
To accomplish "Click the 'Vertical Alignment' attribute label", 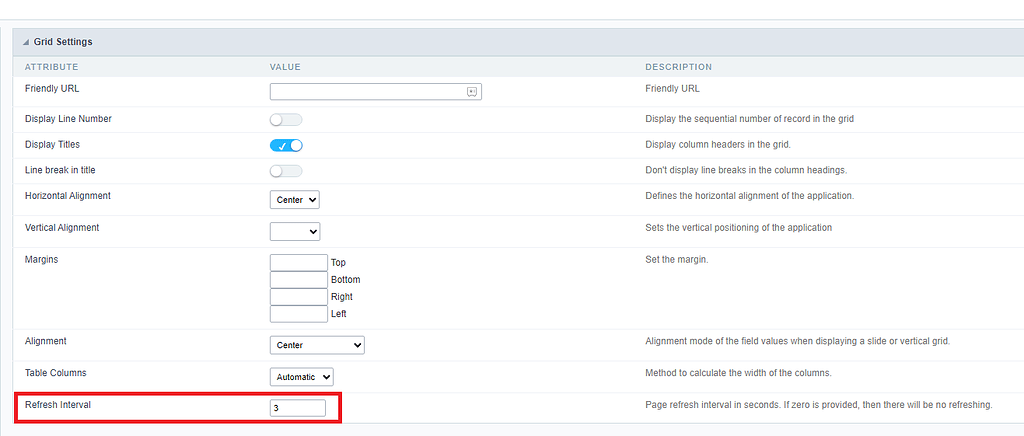I will tap(62, 228).
